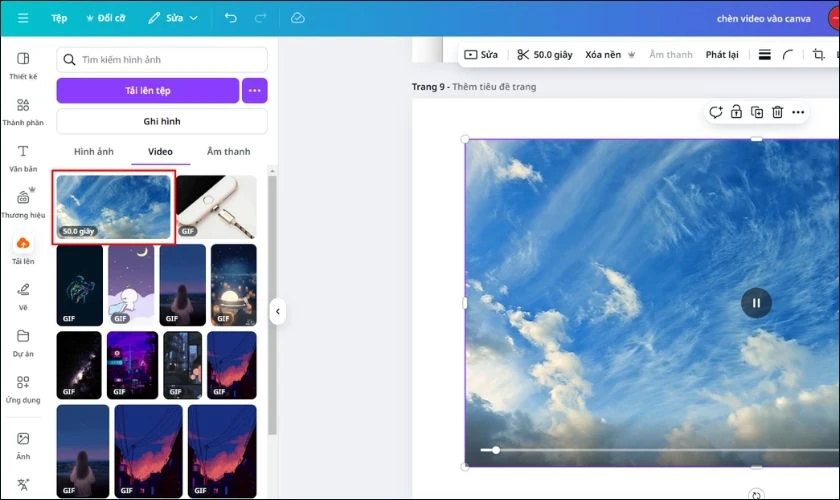Click the uploads panel vertical scrollbar
840x500 pixels.
point(272,305)
